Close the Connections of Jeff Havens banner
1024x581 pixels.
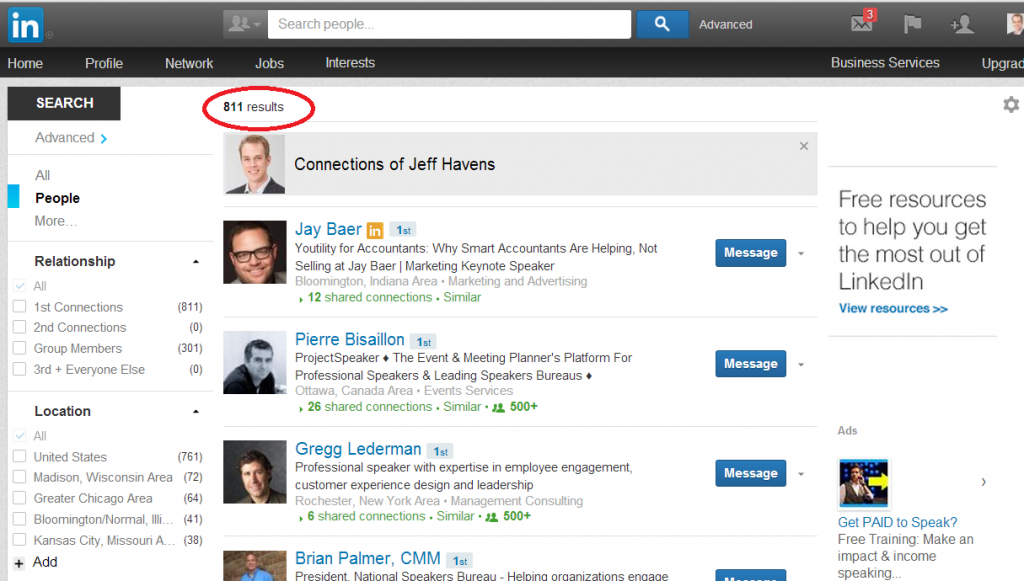tap(804, 146)
